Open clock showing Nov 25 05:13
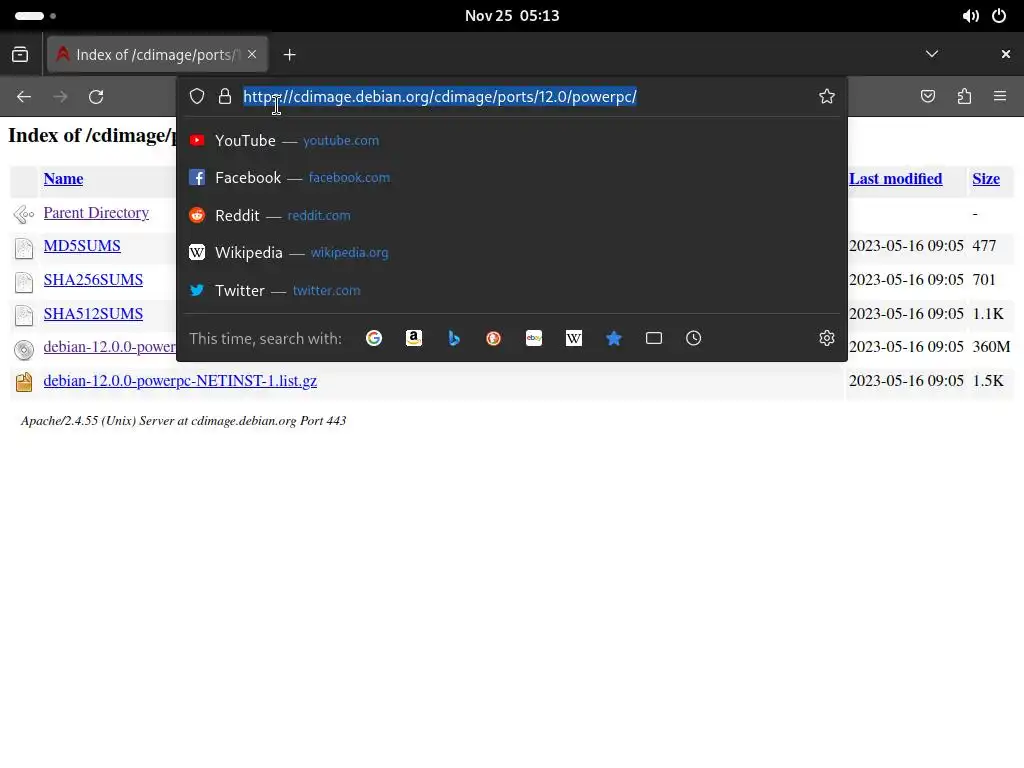The height and width of the screenshot is (768, 1024). click(512, 16)
